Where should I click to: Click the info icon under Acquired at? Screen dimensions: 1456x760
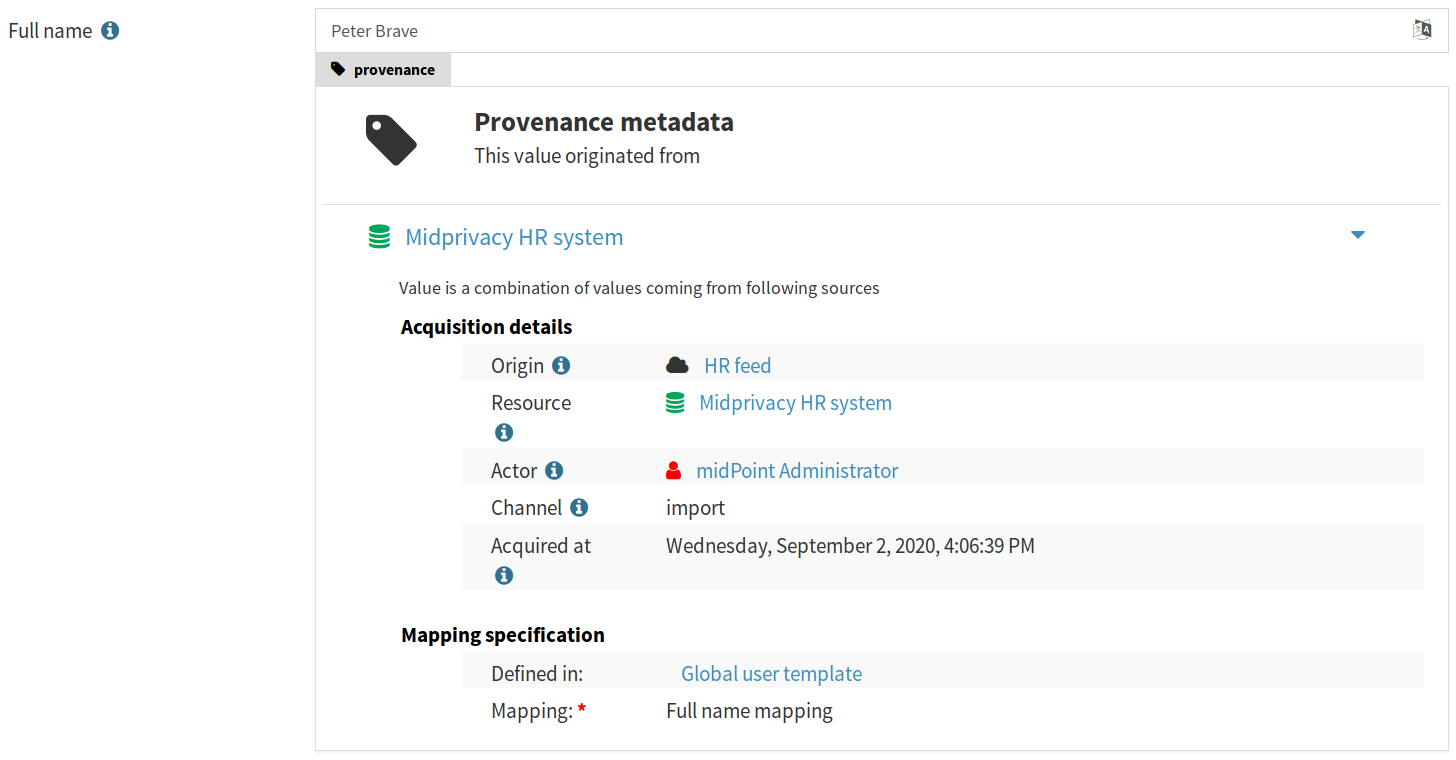pos(504,575)
